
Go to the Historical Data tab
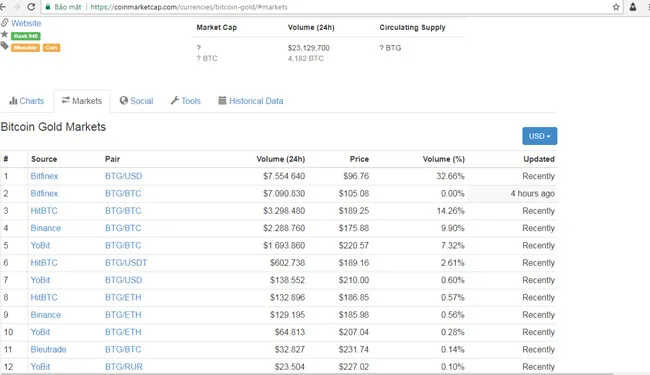pos(251,101)
